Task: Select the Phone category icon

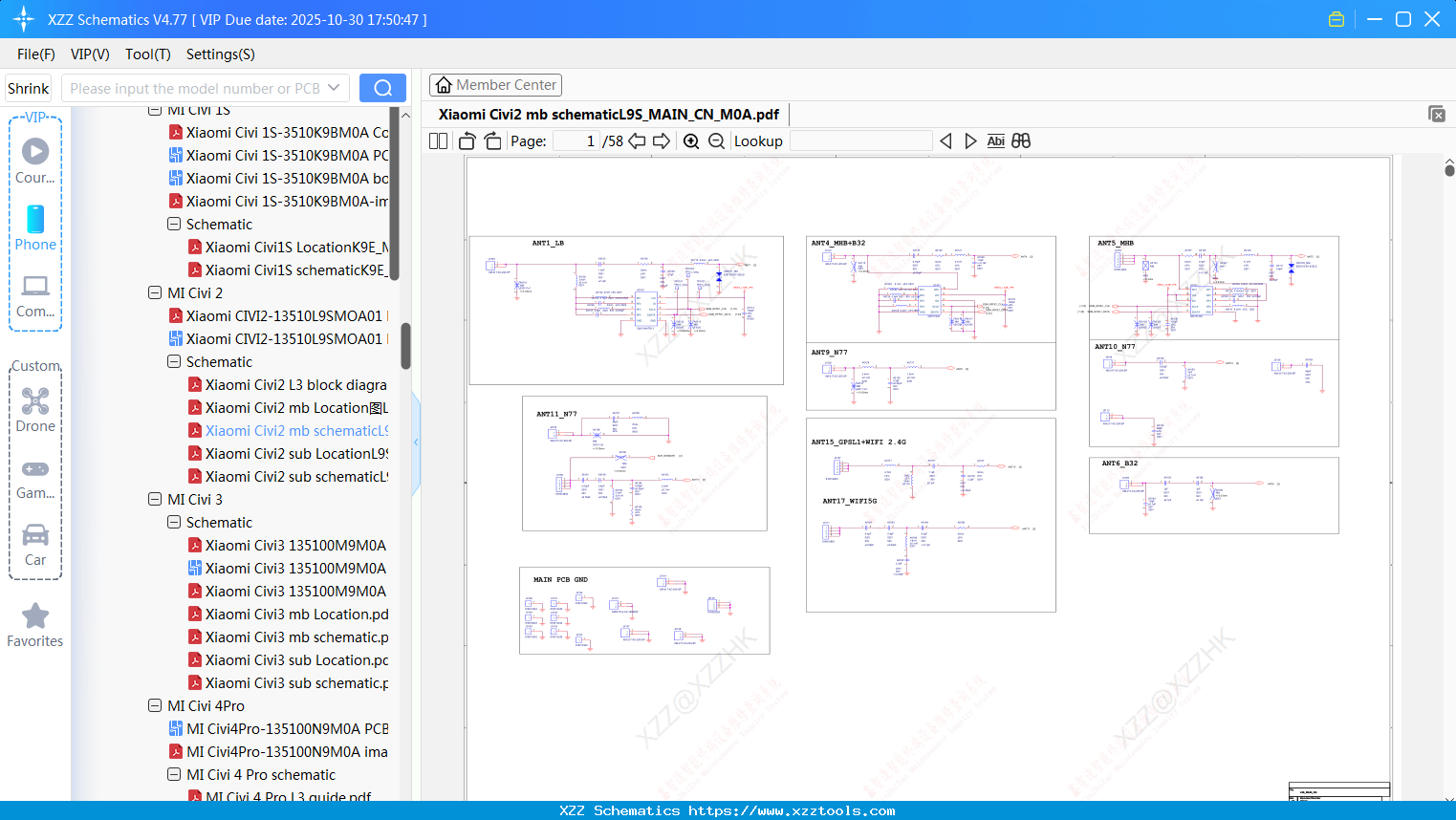Action: (35, 227)
